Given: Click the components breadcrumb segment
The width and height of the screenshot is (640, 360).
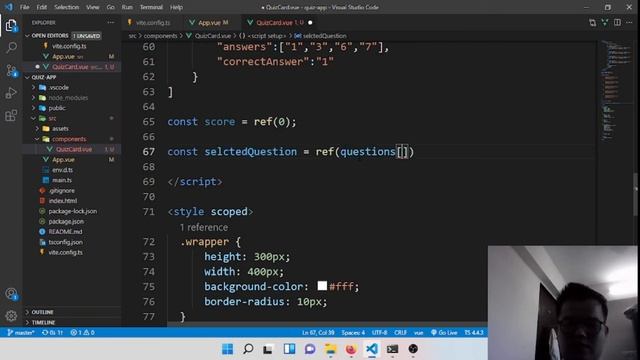Looking at the screenshot, I should click(160, 36).
